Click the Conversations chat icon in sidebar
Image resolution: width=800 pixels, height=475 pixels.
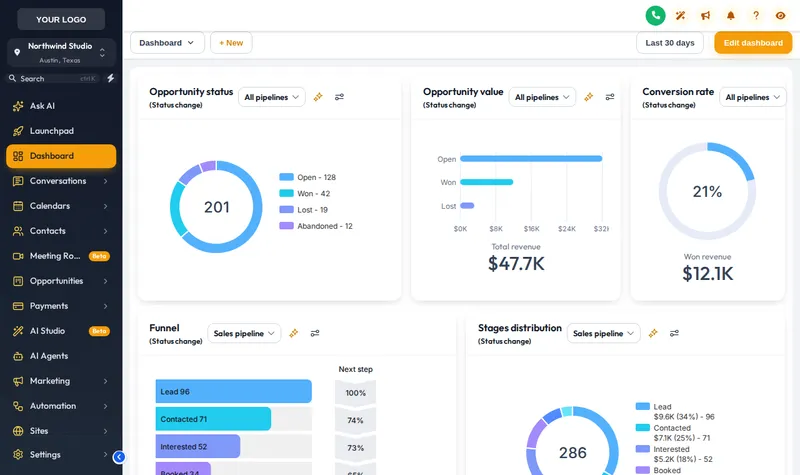(x=18, y=181)
